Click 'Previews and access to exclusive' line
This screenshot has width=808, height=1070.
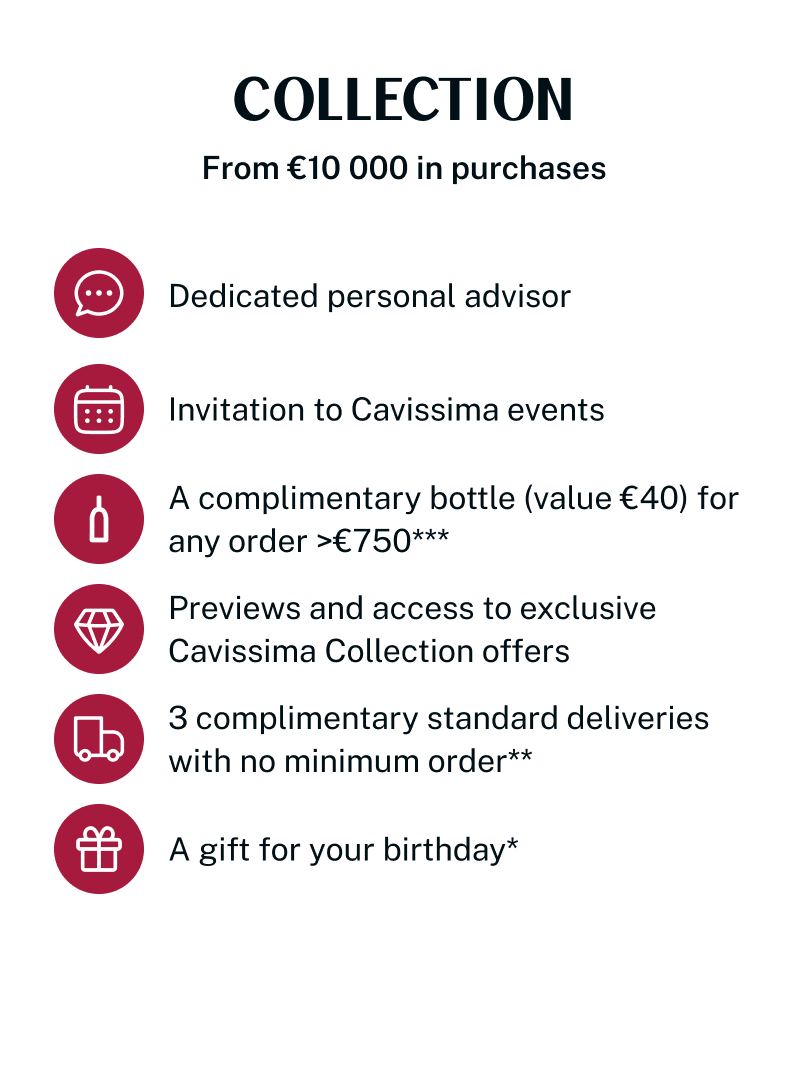[x=412, y=608]
